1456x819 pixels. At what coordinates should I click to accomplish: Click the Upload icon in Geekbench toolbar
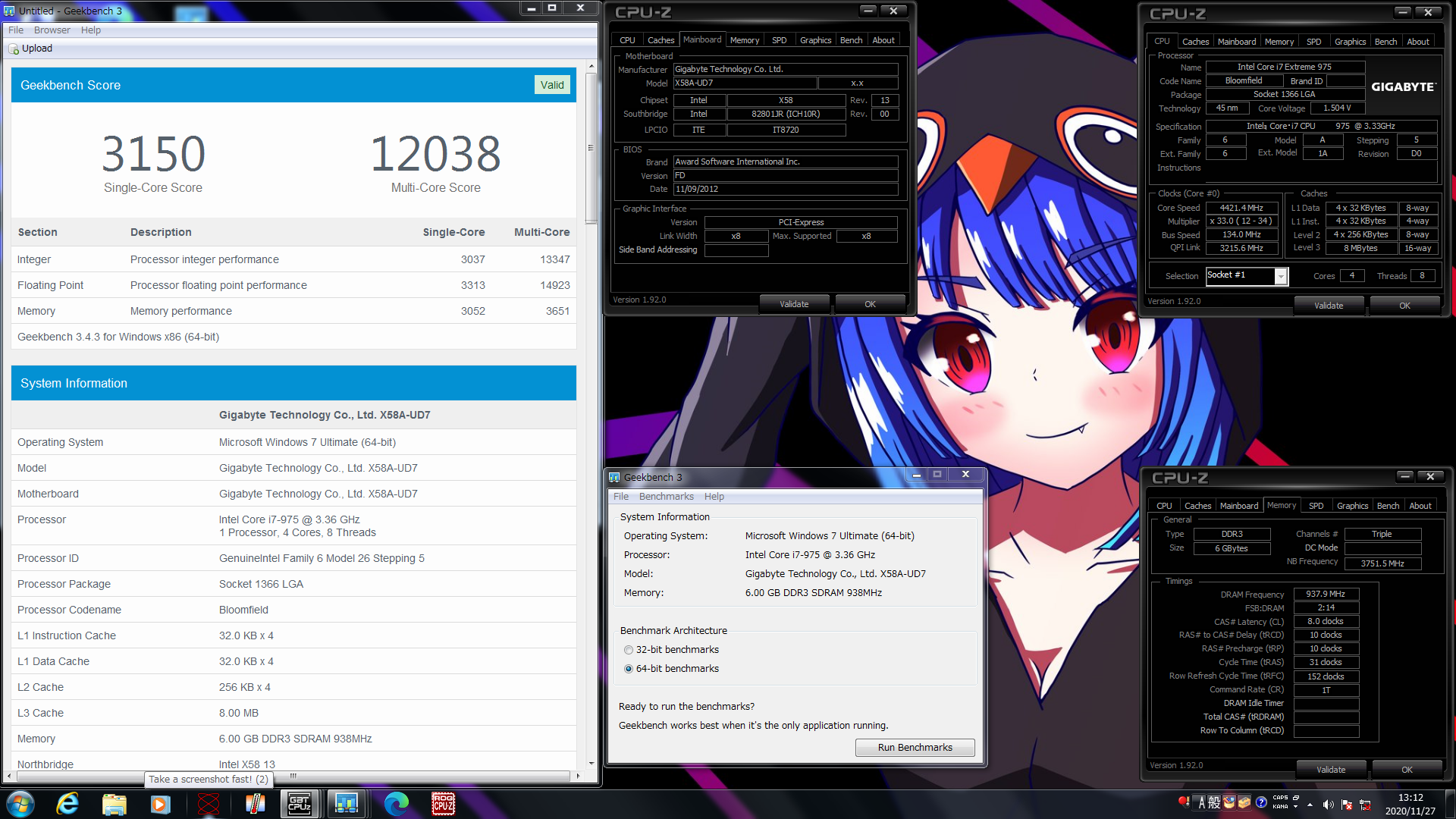click(14, 49)
